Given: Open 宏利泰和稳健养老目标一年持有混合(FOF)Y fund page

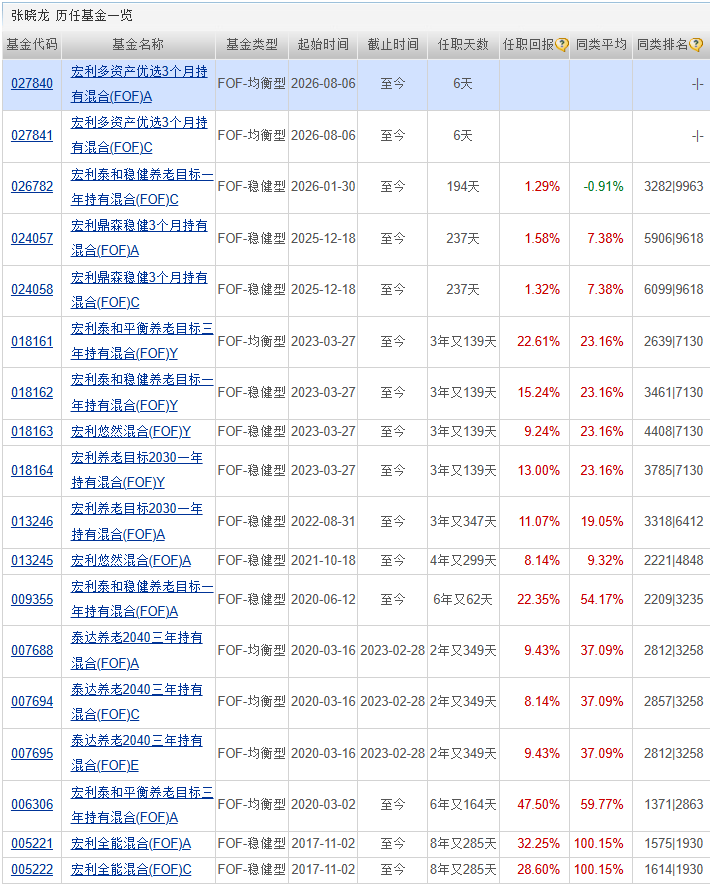Looking at the screenshot, I should (142, 392).
